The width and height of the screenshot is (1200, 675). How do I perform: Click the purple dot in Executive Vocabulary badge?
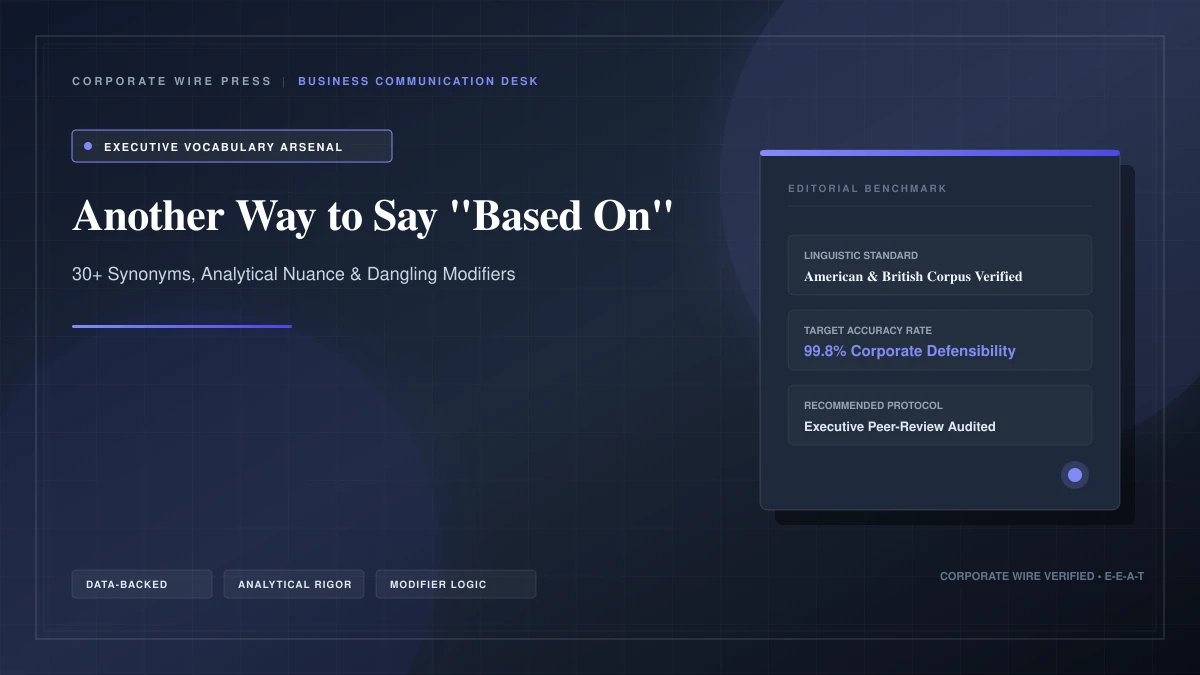click(88, 146)
